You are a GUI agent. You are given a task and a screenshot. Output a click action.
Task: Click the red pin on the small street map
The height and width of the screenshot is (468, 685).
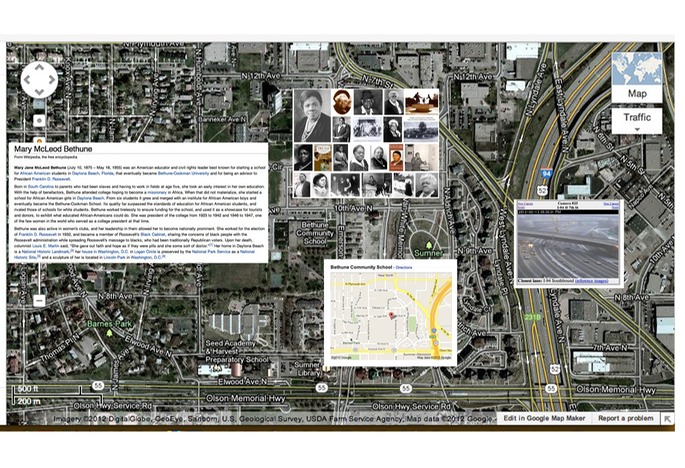(391, 316)
